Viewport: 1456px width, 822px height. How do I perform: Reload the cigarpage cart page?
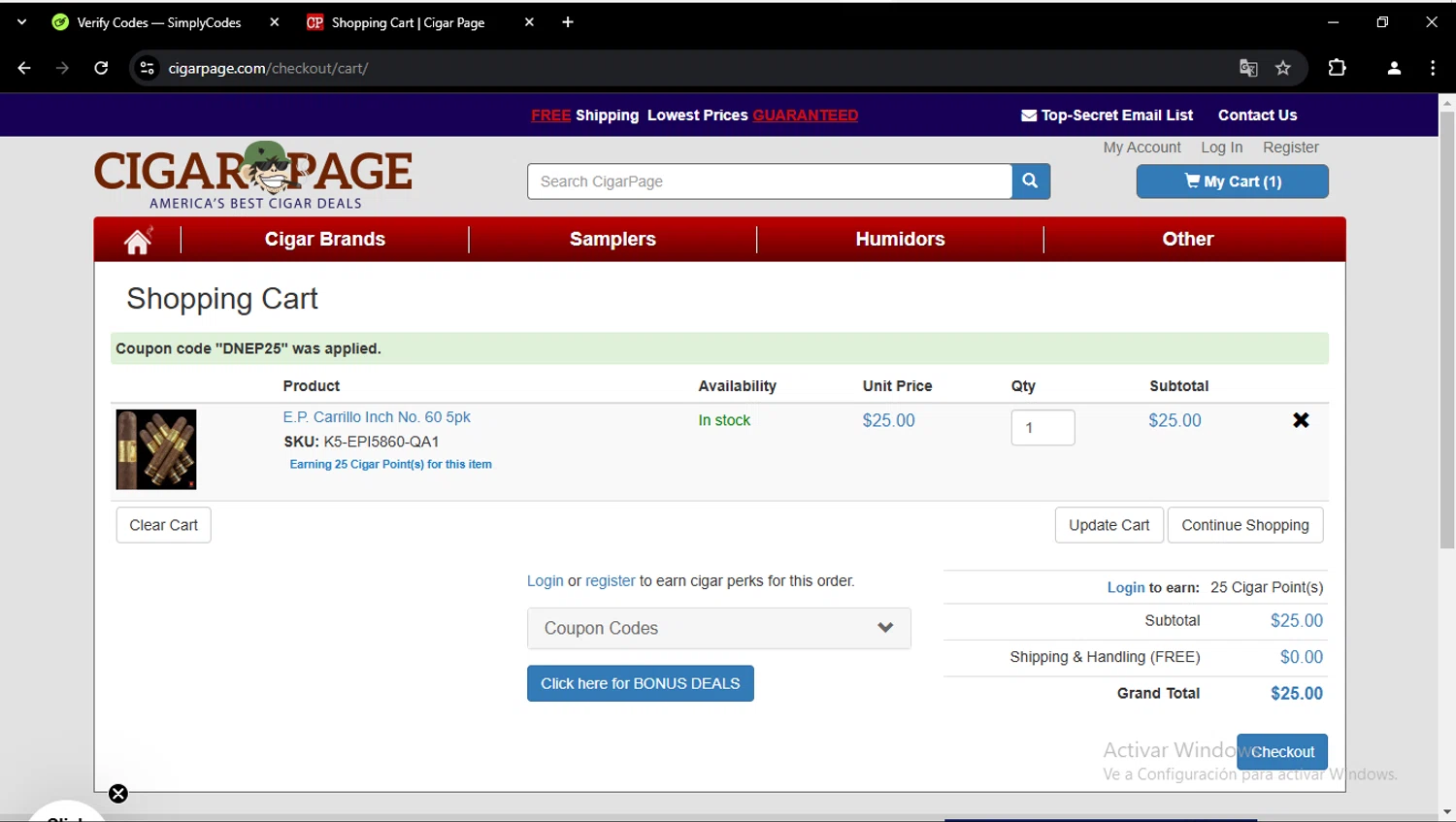(x=101, y=68)
